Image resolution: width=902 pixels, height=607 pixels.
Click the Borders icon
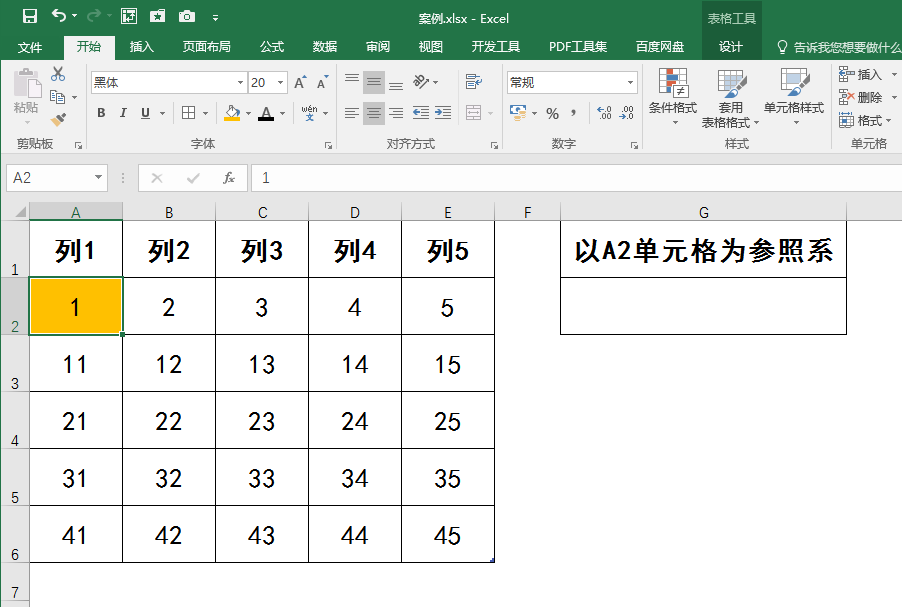pyautogui.click(x=188, y=113)
